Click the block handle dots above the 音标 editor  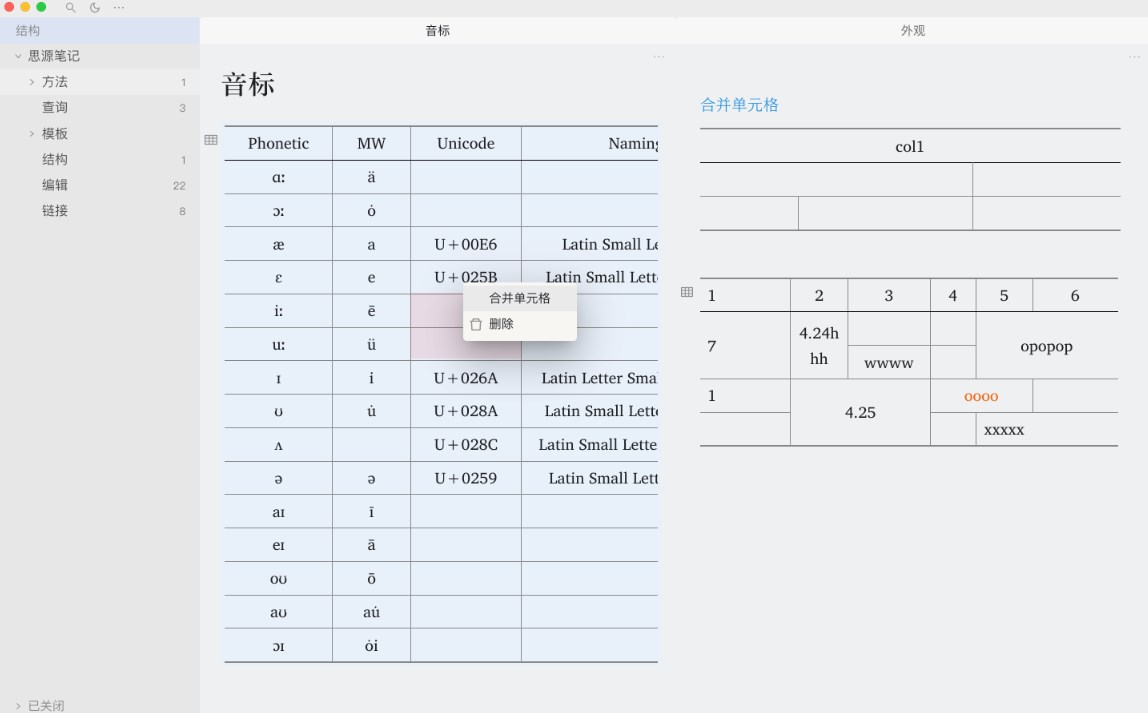pyautogui.click(x=658, y=56)
